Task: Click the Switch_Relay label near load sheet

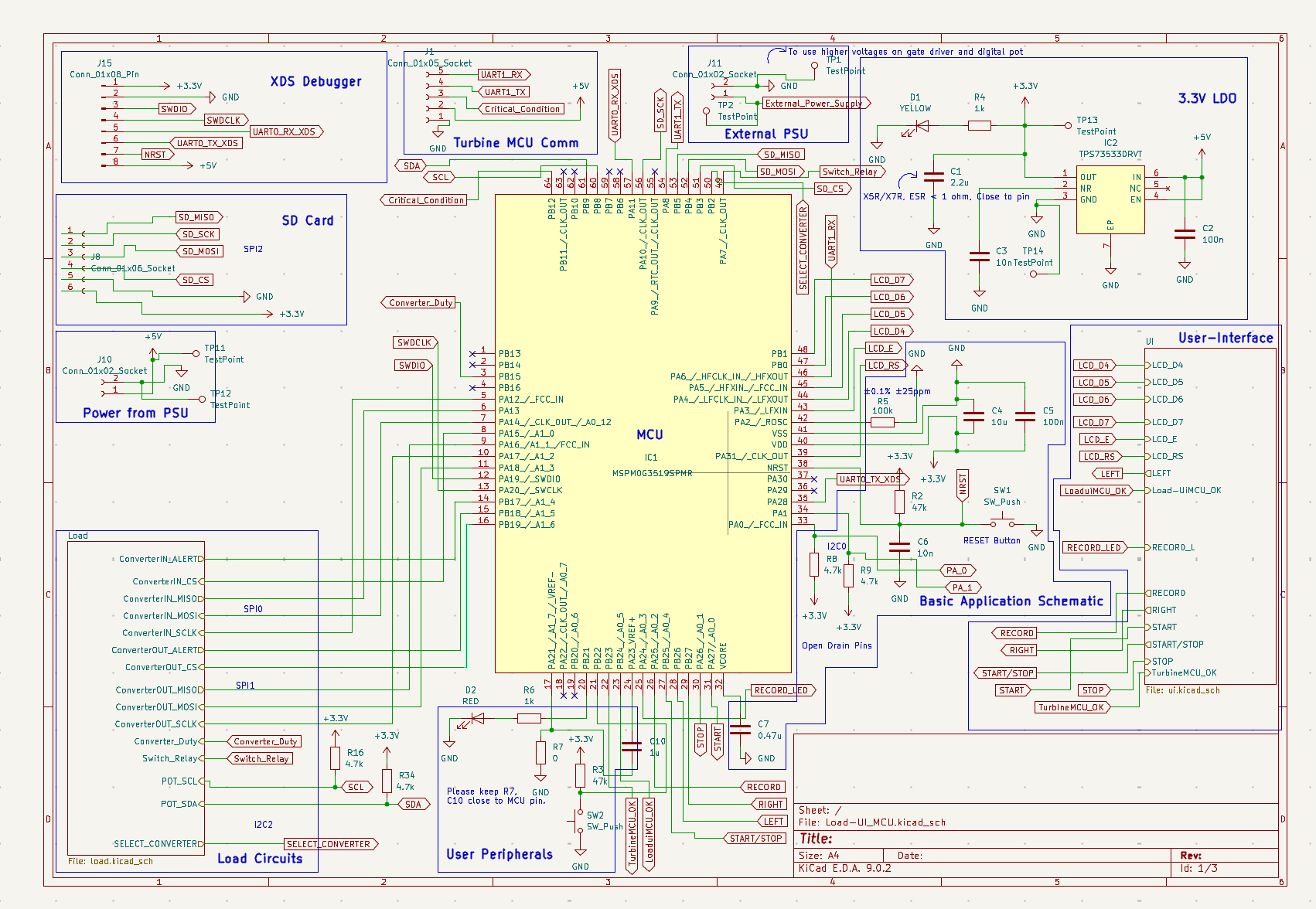Action: coord(260,758)
